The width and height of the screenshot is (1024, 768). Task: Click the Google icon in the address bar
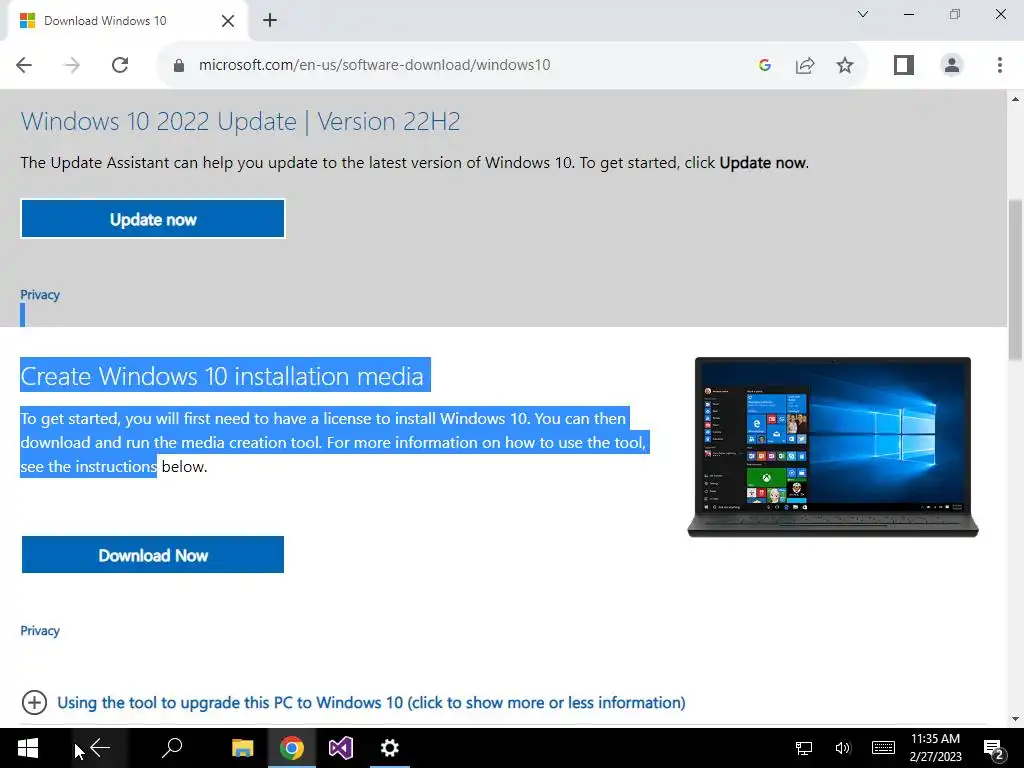pyautogui.click(x=764, y=65)
